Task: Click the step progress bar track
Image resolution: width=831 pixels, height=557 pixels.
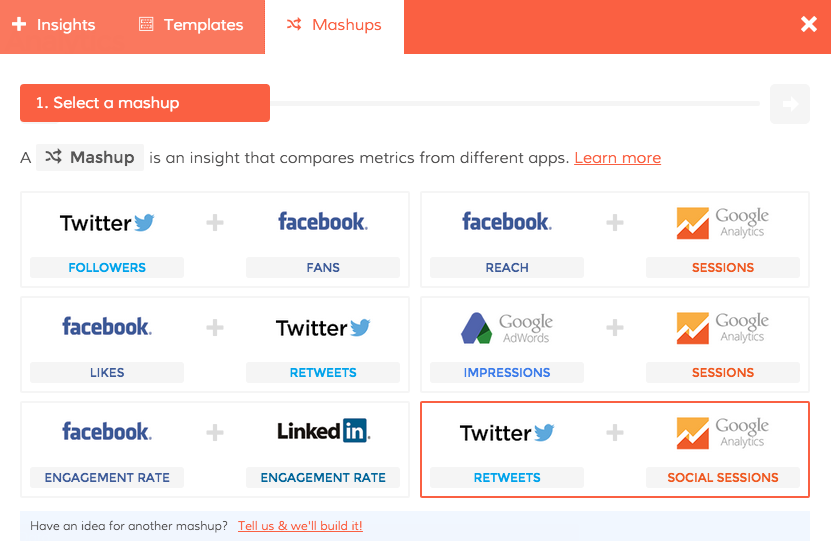Action: 515,103
